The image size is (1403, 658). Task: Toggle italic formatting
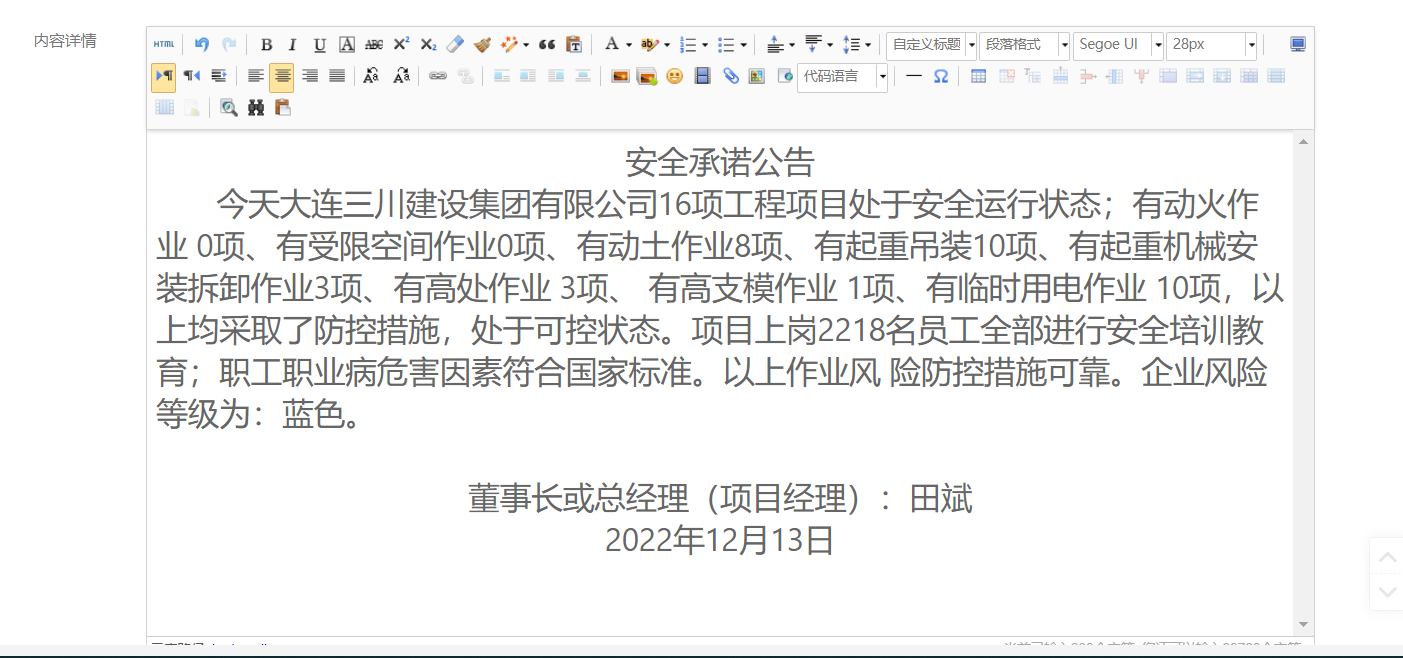click(293, 44)
